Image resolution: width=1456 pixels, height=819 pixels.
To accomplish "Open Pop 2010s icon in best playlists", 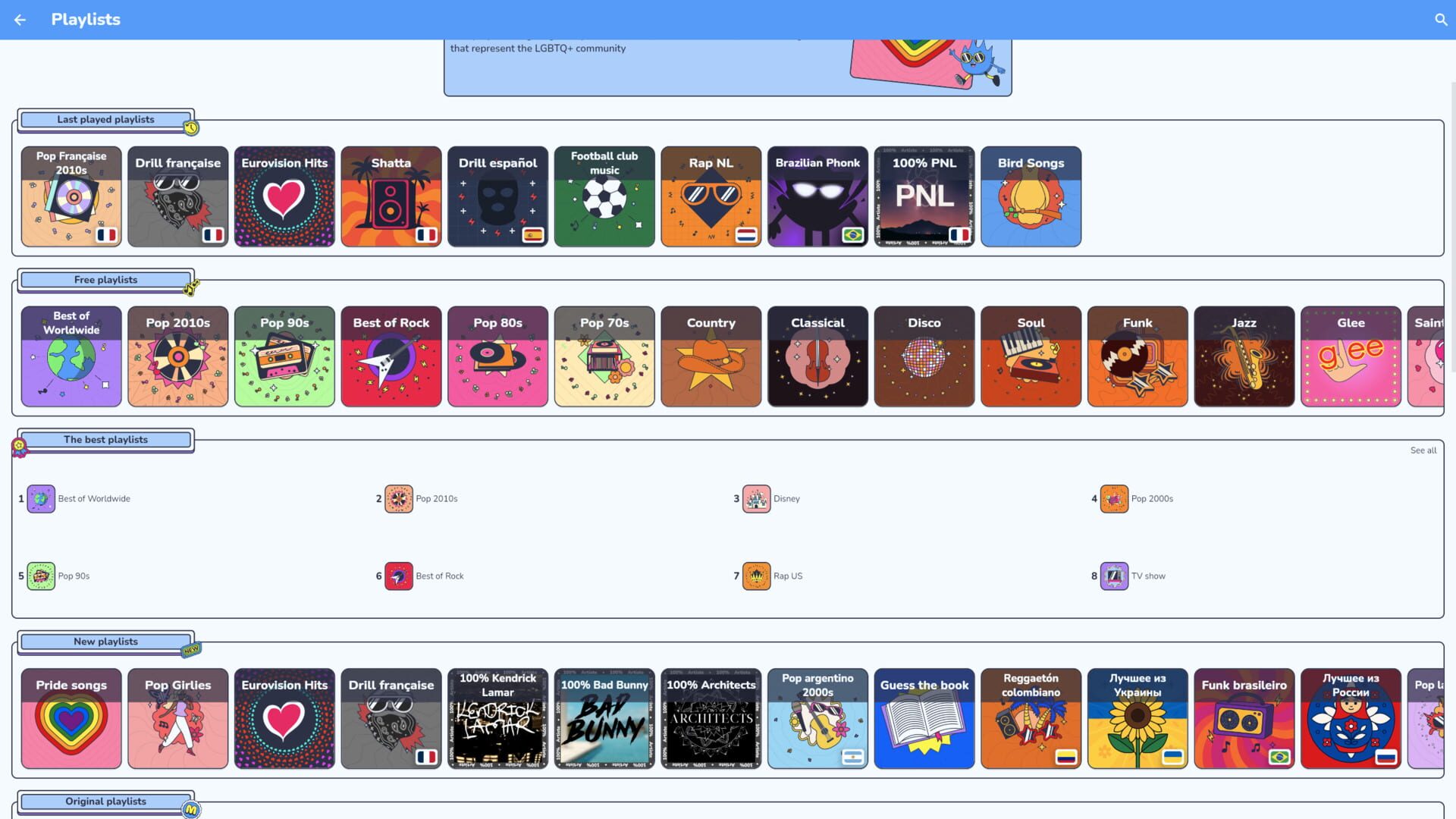I will pyautogui.click(x=398, y=499).
